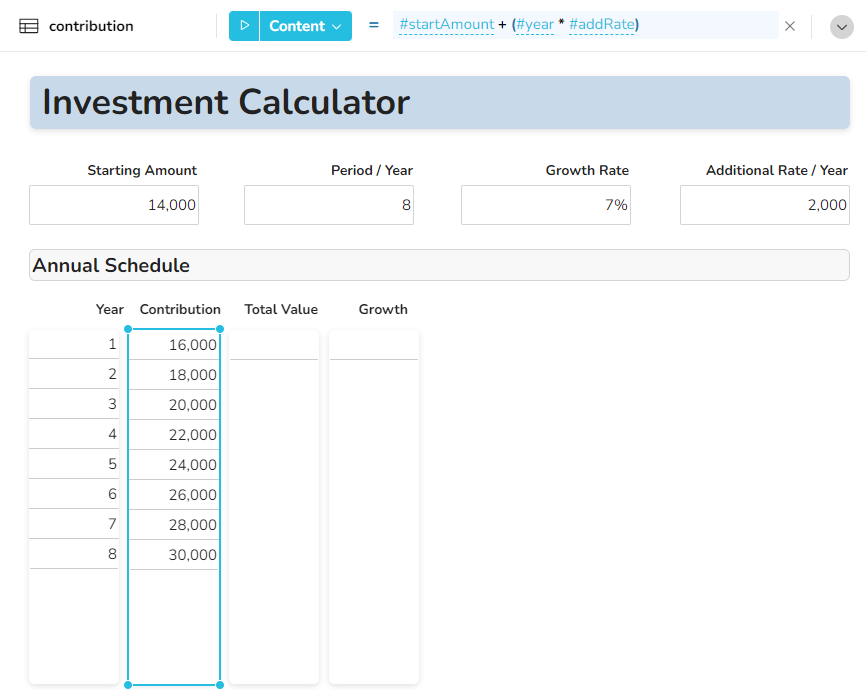Open the Content dropdown menu
The height and width of the screenshot is (690, 866).
pyautogui.click(x=305, y=26)
